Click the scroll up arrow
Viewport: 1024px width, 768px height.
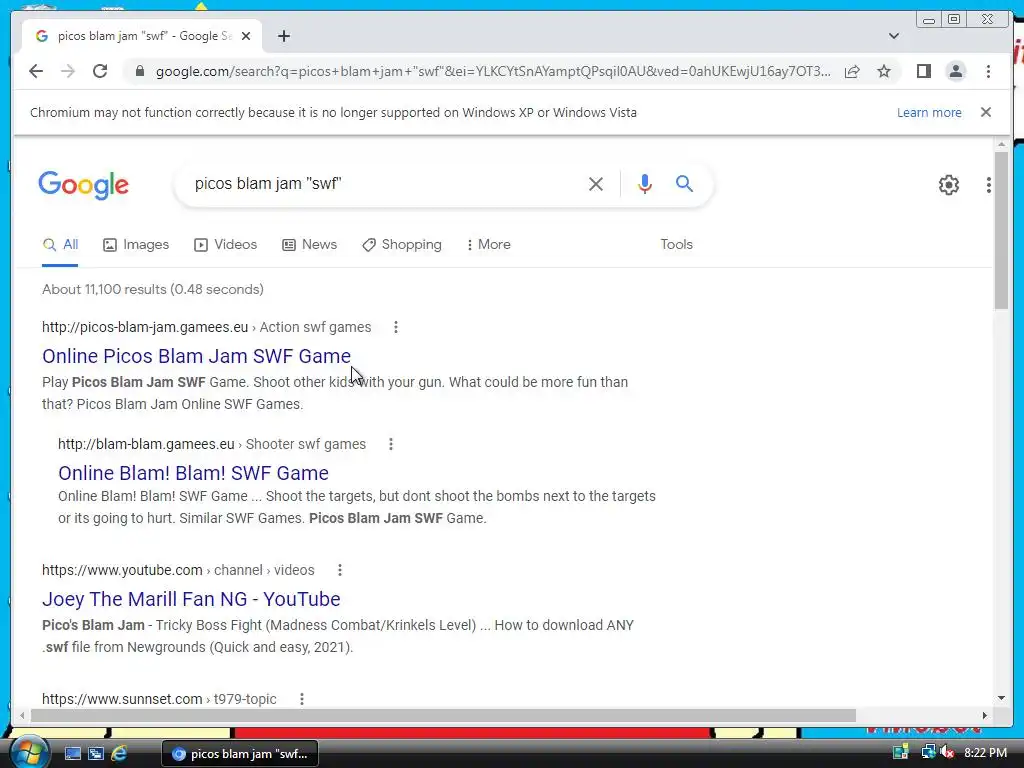(x=1001, y=144)
